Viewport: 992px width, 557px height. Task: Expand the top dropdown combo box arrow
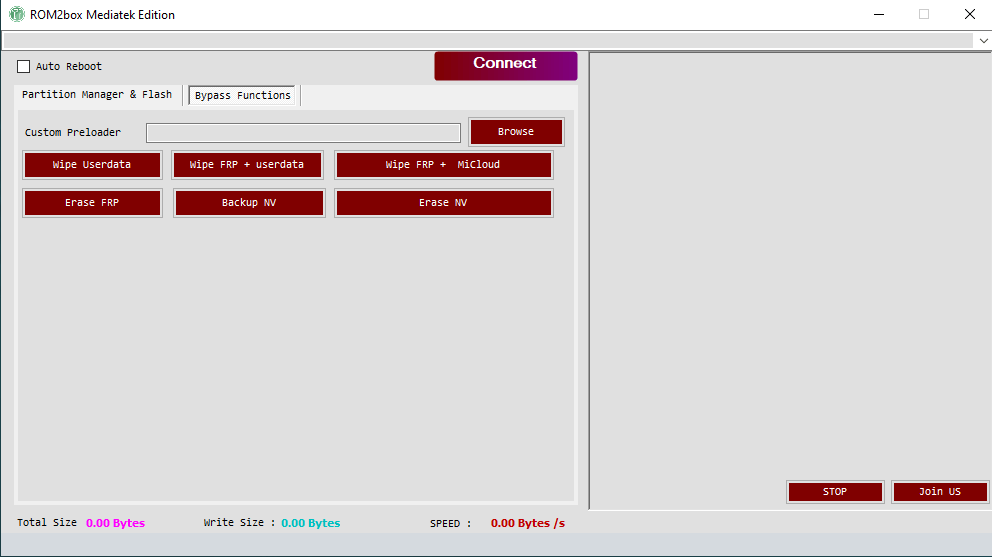(982, 41)
